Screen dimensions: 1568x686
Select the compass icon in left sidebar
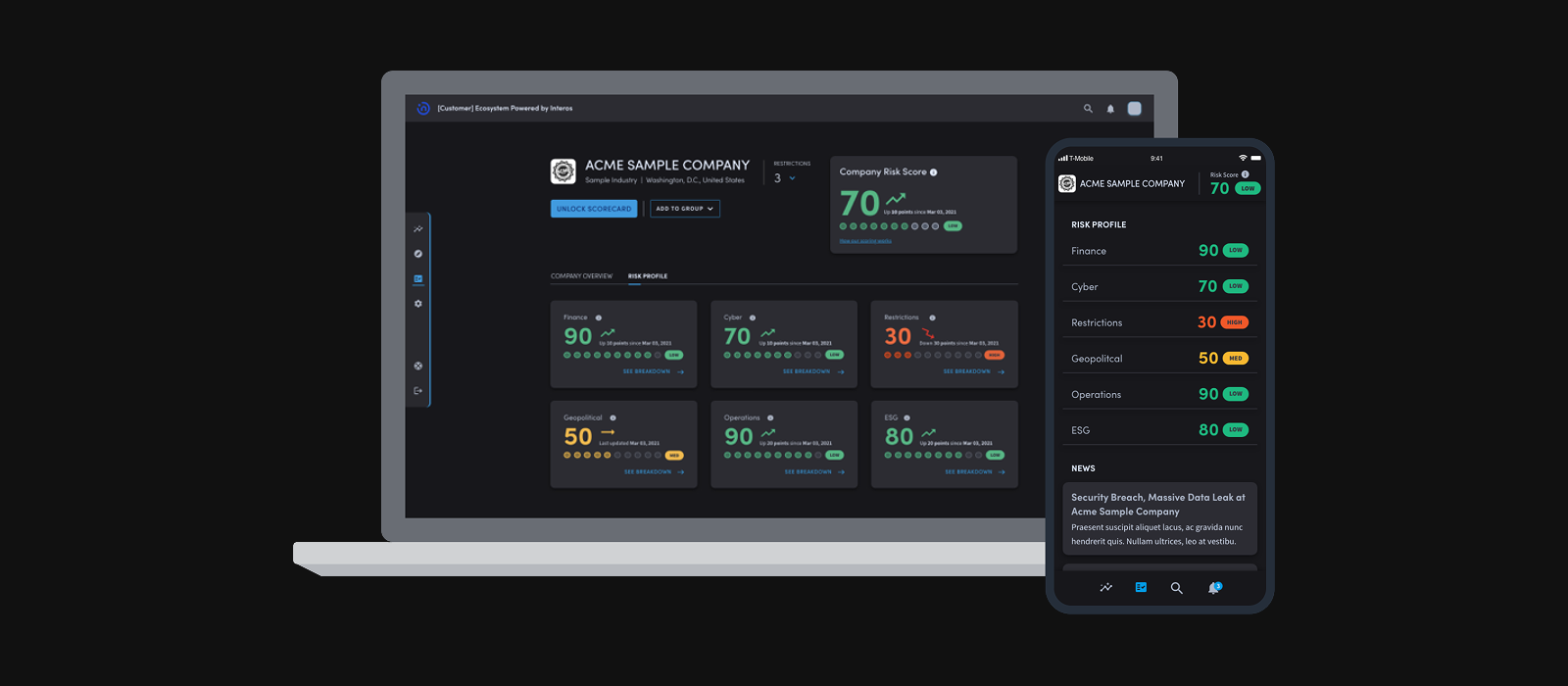click(418, 254)
